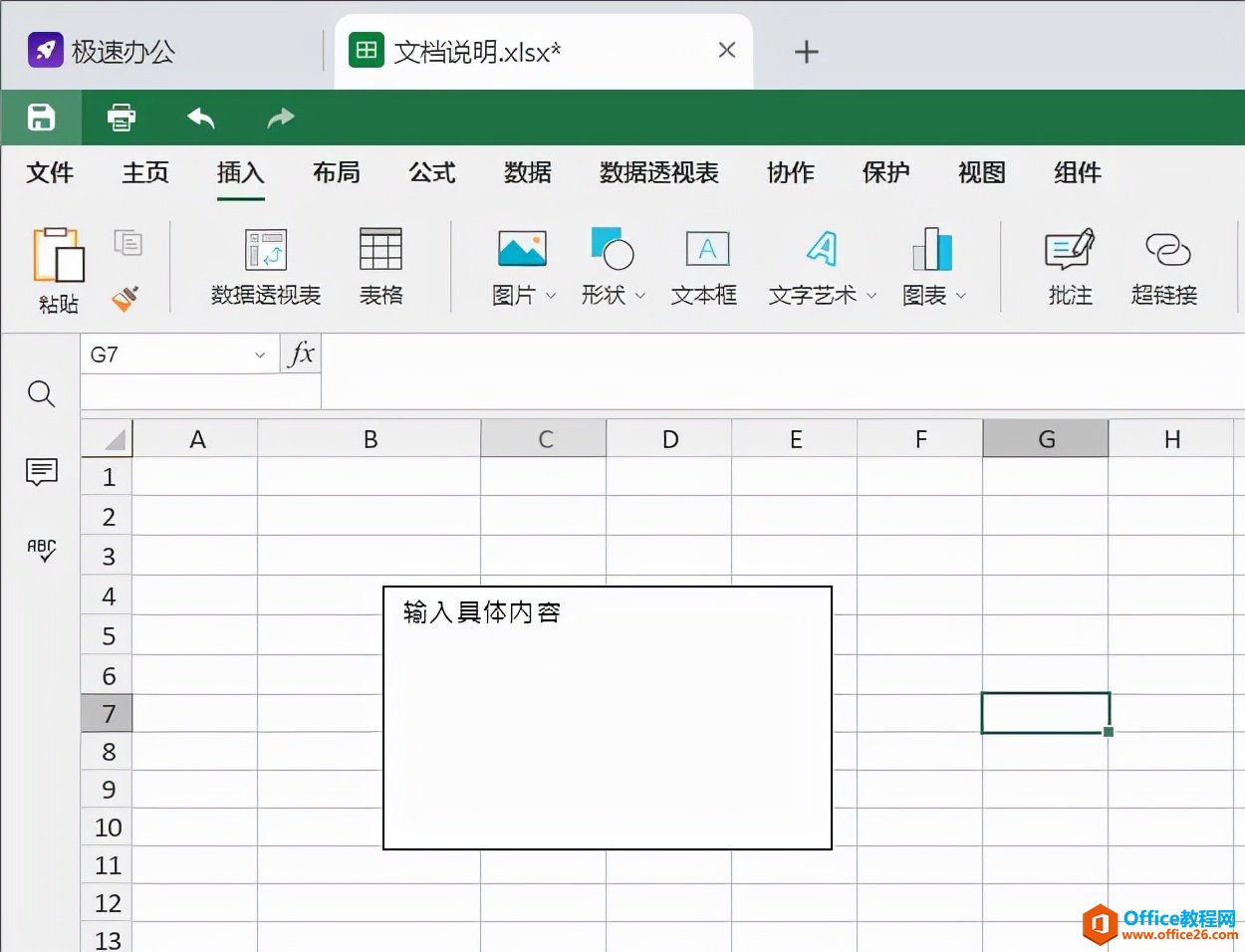Switch to the 数据 (Data) ribbon tab

(x=527, y=172)
